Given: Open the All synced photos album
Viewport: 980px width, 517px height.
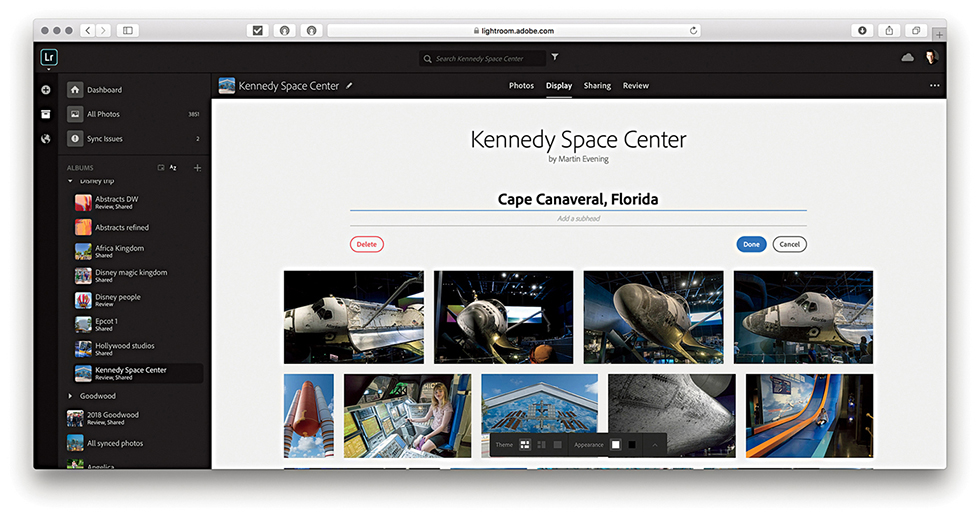Looking at the screenshot, I should click(x=134, y=443).
